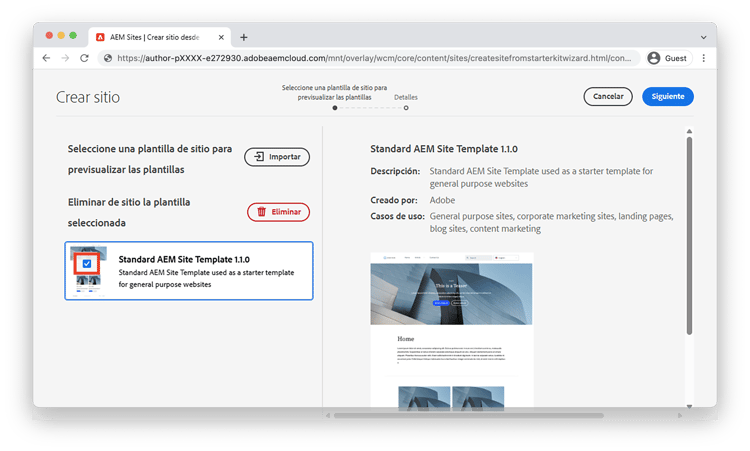750x451 pixels.
Task: Uncheck the Standard AEM Site Template checkbox
Action: [x=87, y=264]
